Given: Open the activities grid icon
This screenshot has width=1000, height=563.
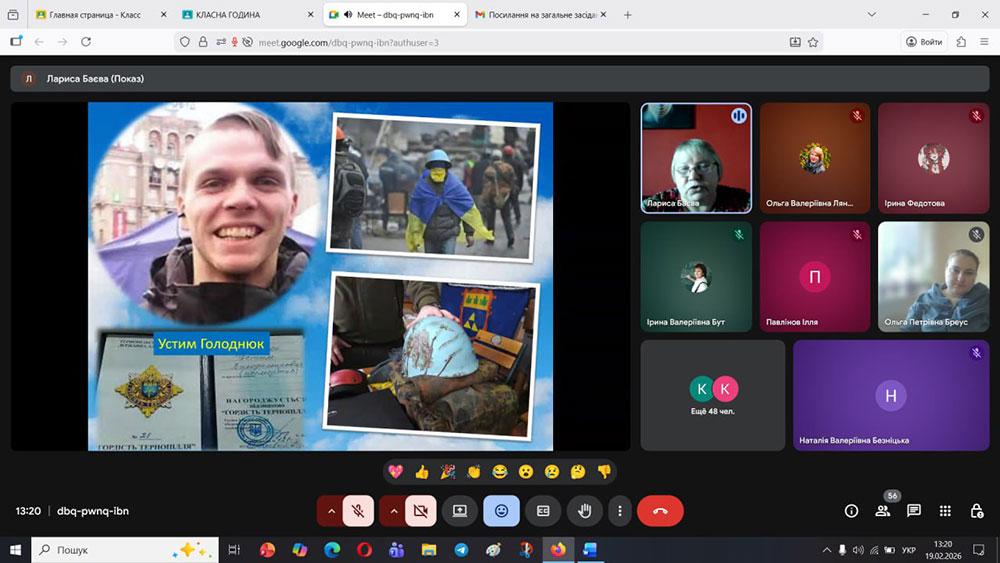Looking at the screenshot, I should (x=945, y=511).
